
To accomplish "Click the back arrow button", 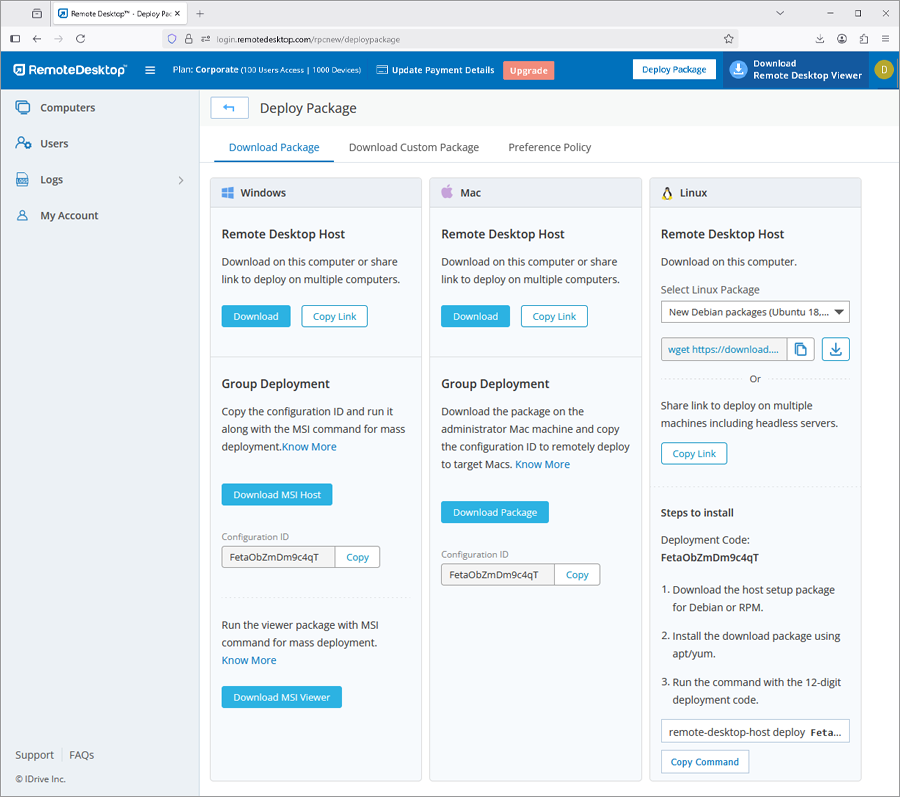I will pos(229,108).
